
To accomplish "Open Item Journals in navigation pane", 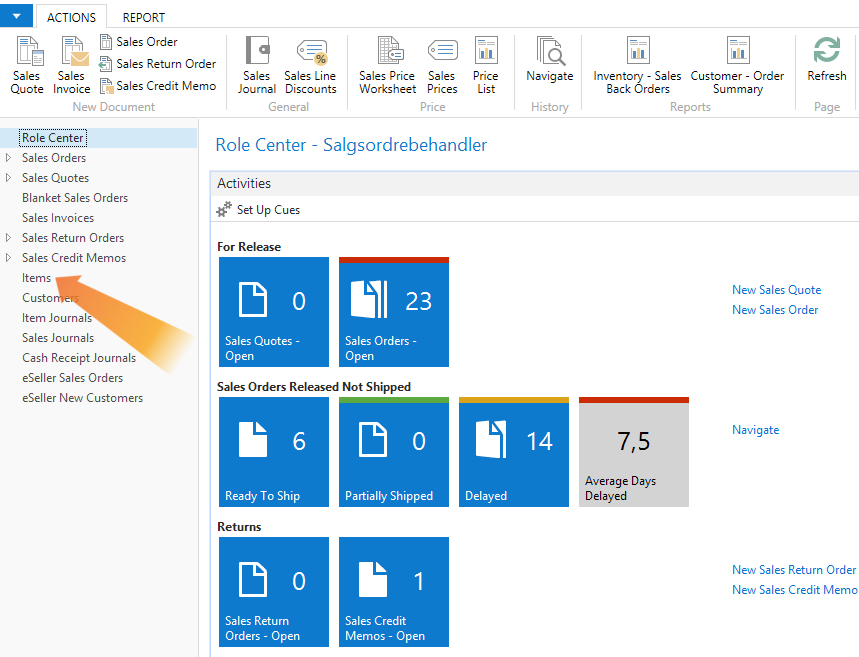I will pos(57,318).
